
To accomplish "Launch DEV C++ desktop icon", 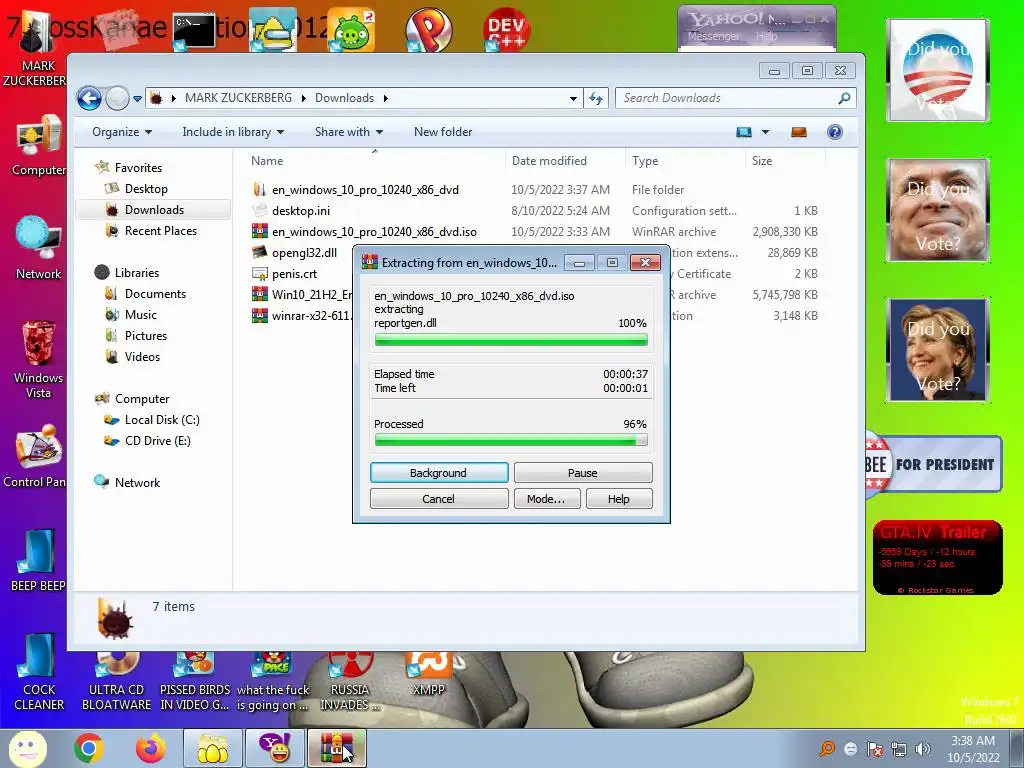I will click(506, 28).
